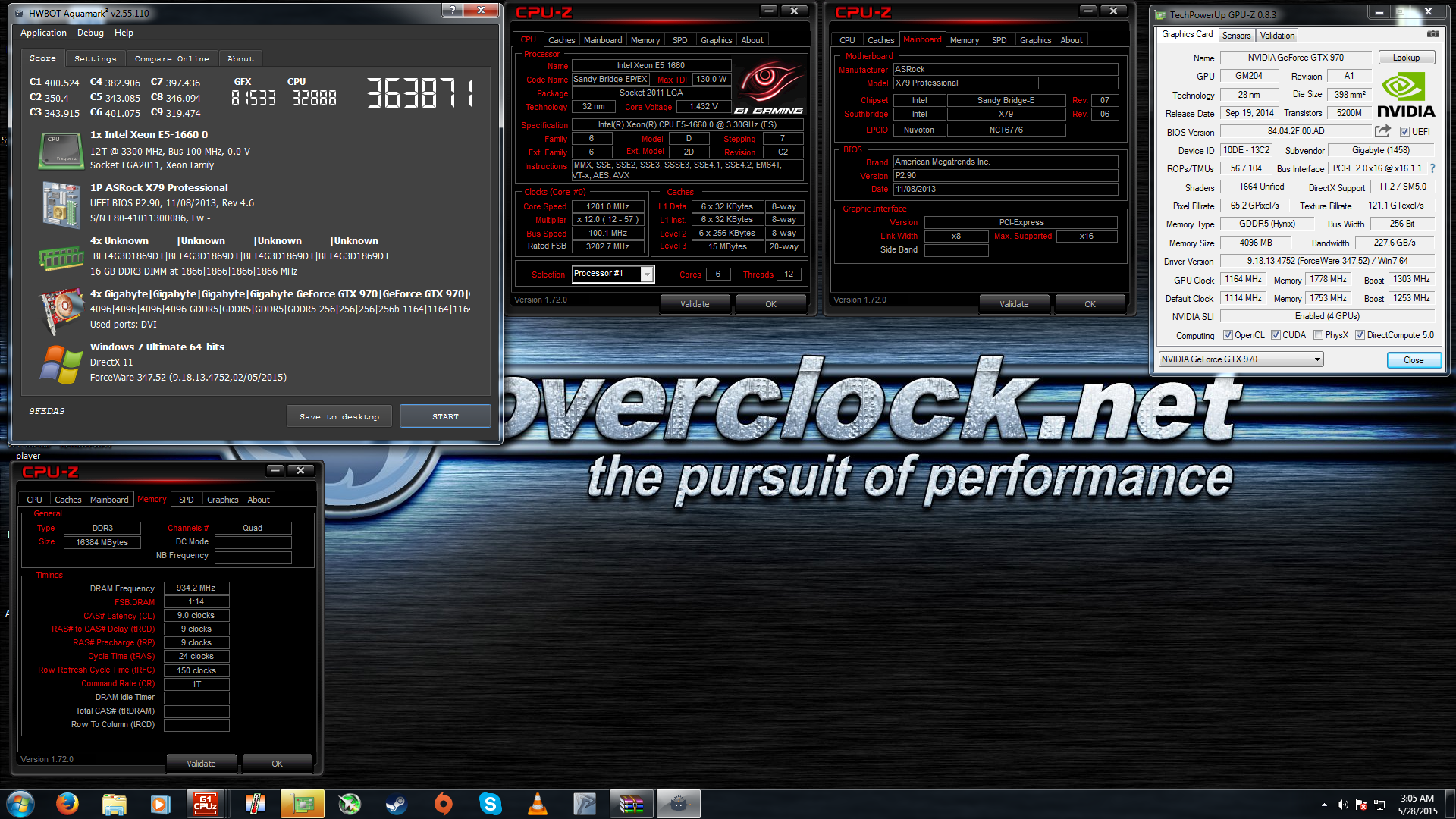Open WinRAR taskbar icon
1456x819 pixels.
click(x=631, y=804)
